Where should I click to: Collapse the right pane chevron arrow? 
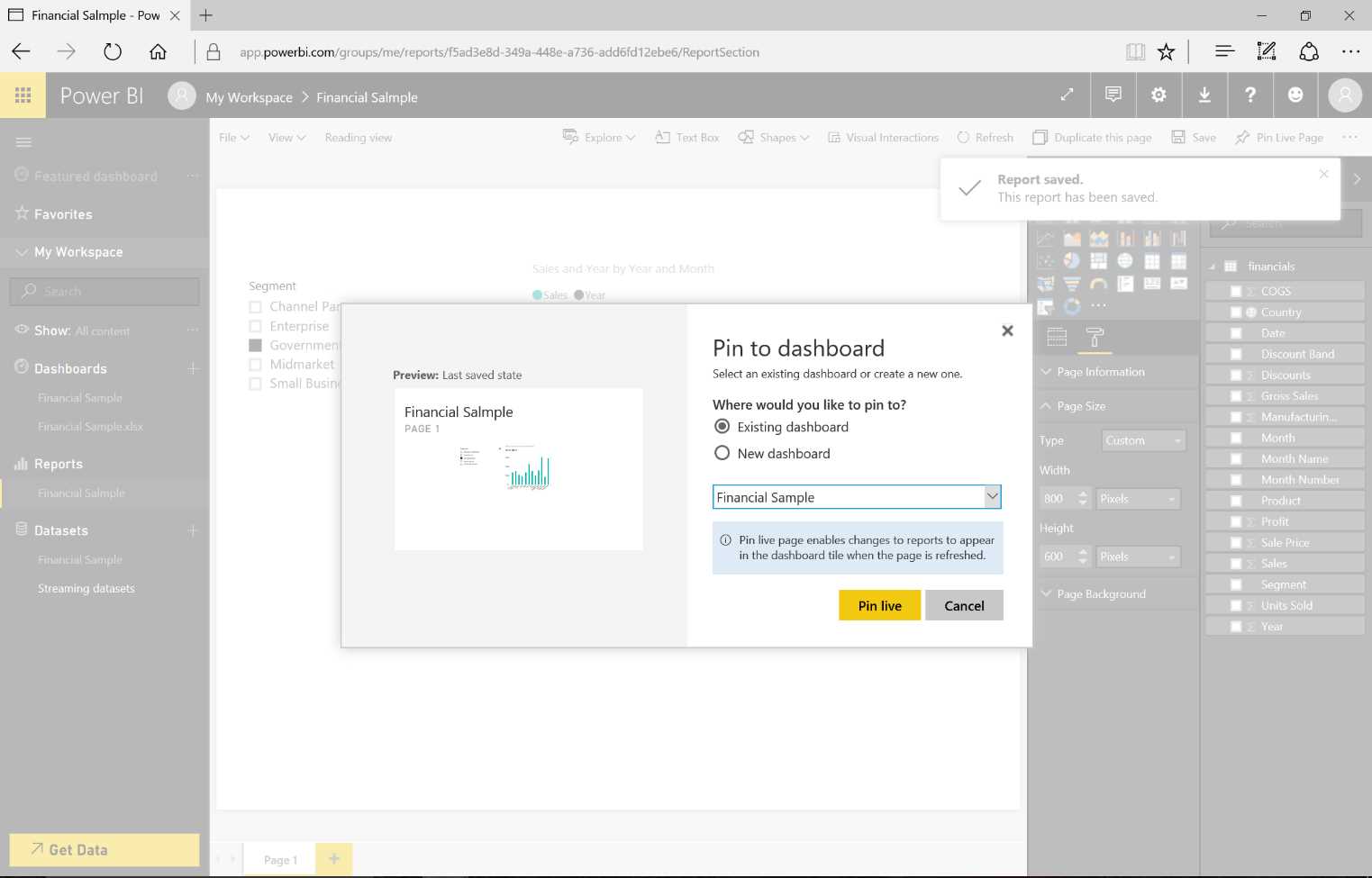coord(1357,179)
